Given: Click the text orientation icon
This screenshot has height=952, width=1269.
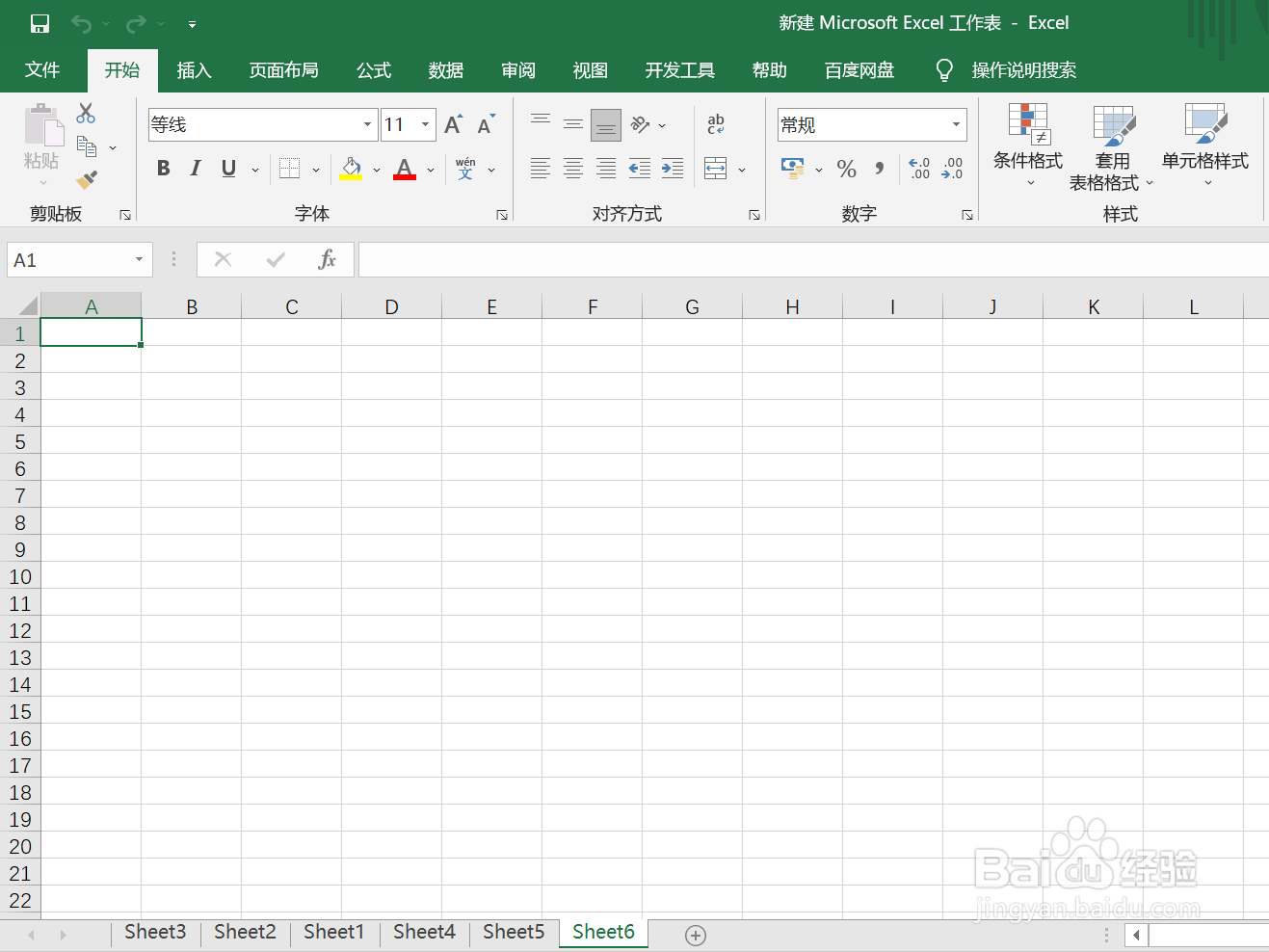Looking at the screenshot, I should [x=641, y=124].
